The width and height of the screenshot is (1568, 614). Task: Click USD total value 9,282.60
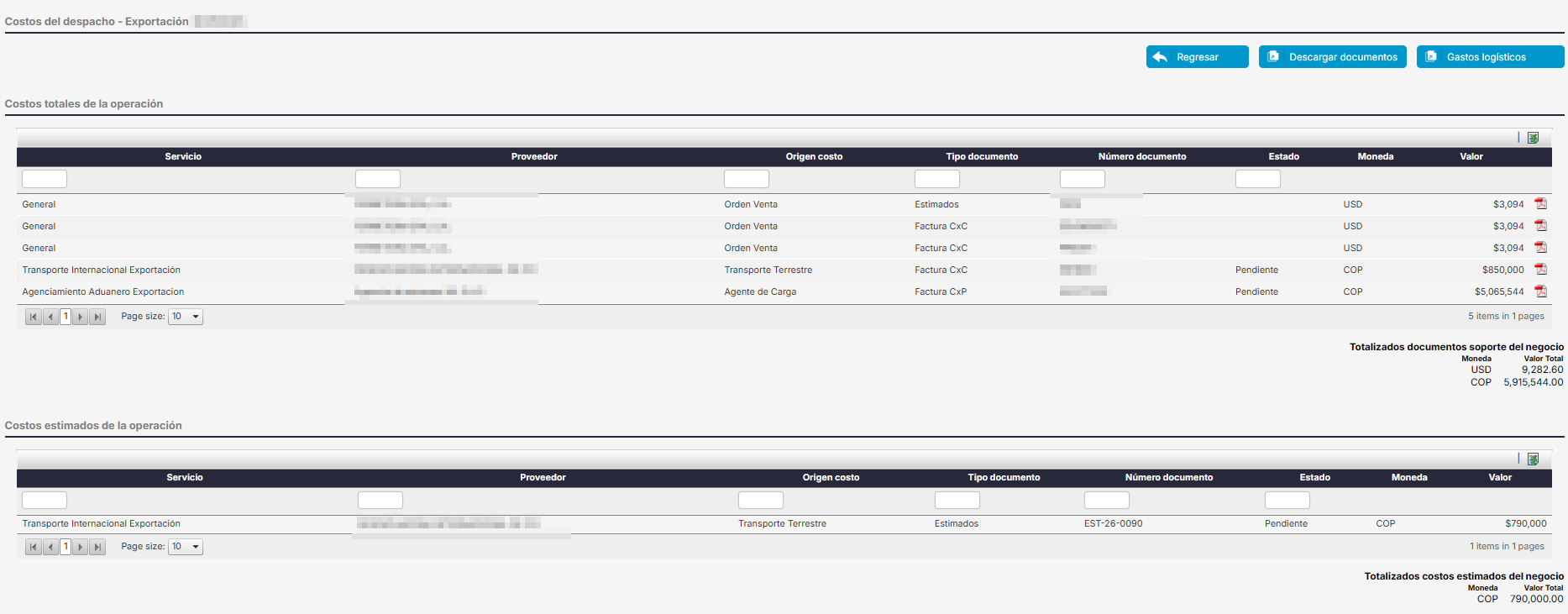(1542, 370)
